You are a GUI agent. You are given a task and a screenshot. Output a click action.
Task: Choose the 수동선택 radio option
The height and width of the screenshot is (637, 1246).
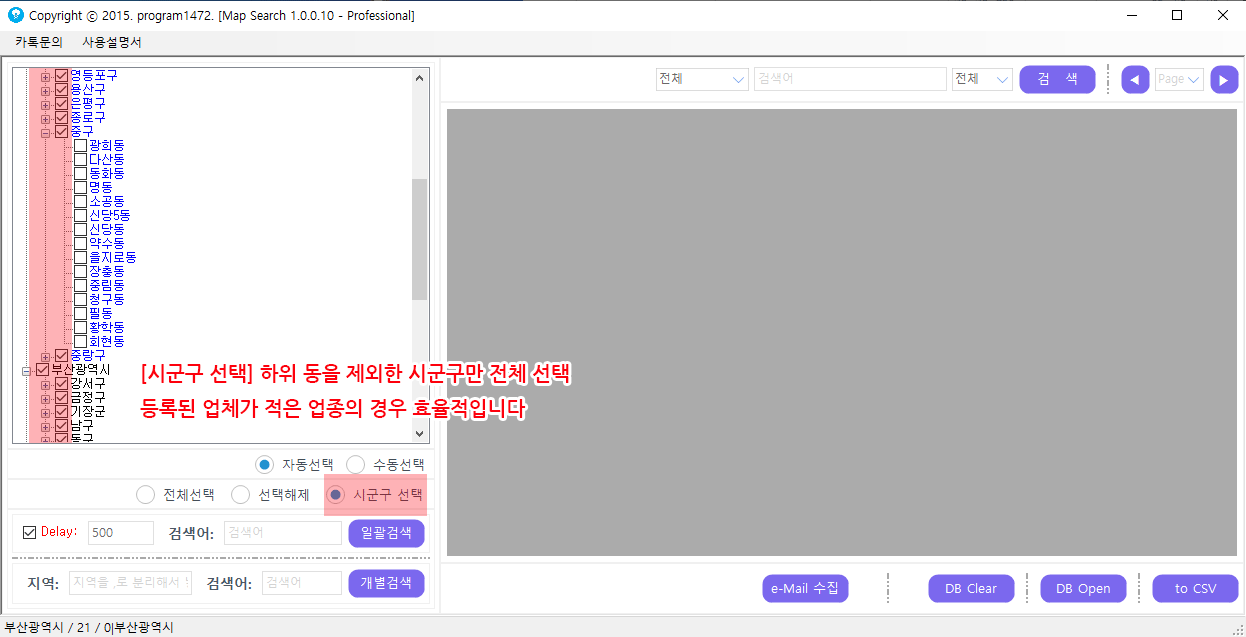pos(356,464)
